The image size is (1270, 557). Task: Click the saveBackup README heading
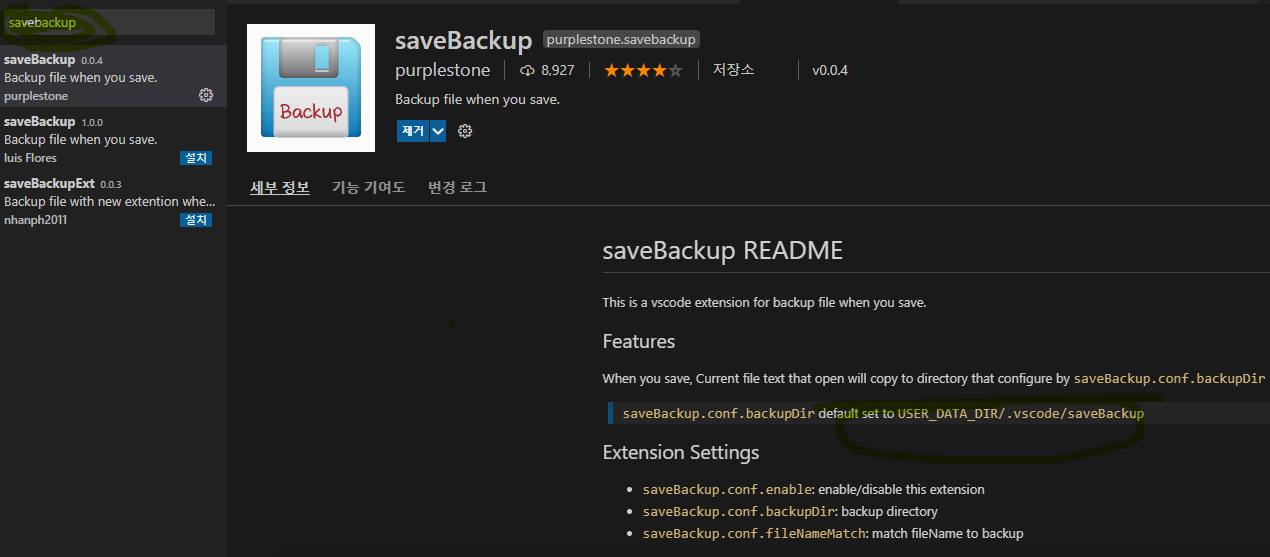pos(723,250)
